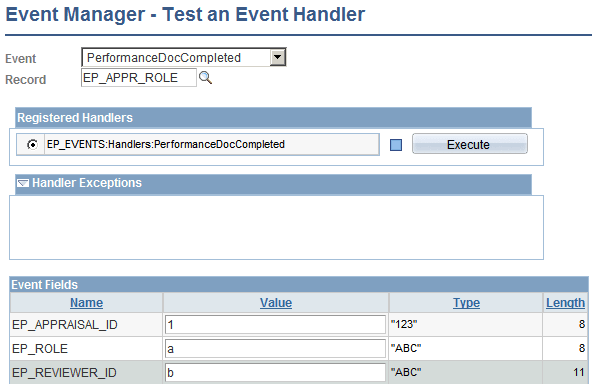Sort Event Fields by Length column
This screenshot has width=592, height=384.
565,303
